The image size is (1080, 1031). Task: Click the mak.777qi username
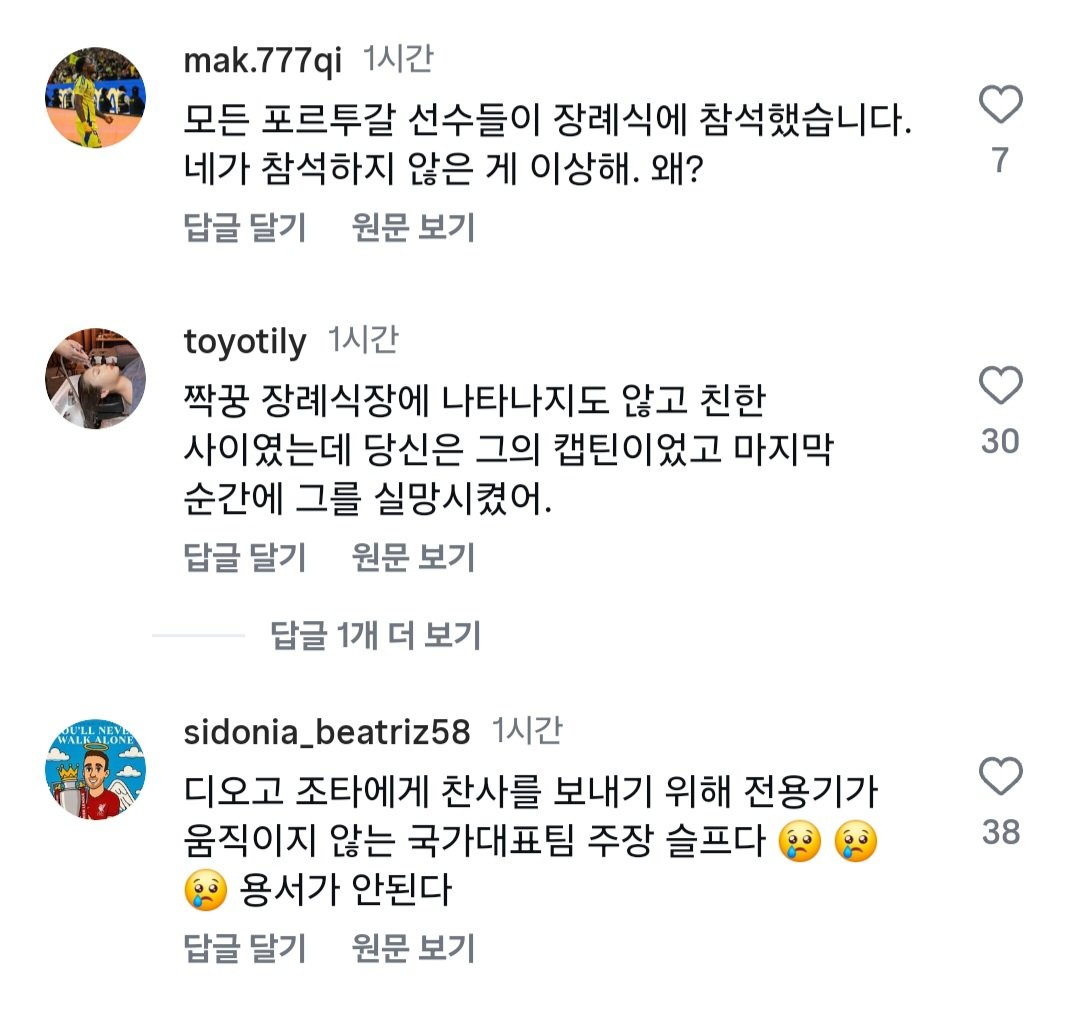263,61
